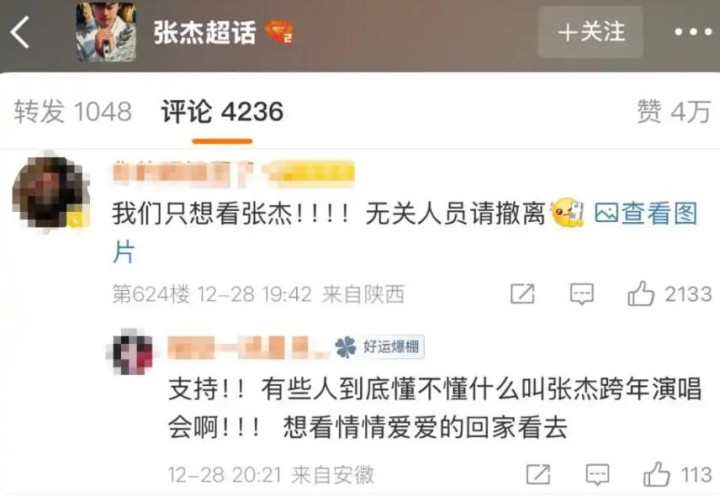Open the three-dots more options menu
Image resolution: width=720 pixels, height=496 pixels.
coord(692,32)
